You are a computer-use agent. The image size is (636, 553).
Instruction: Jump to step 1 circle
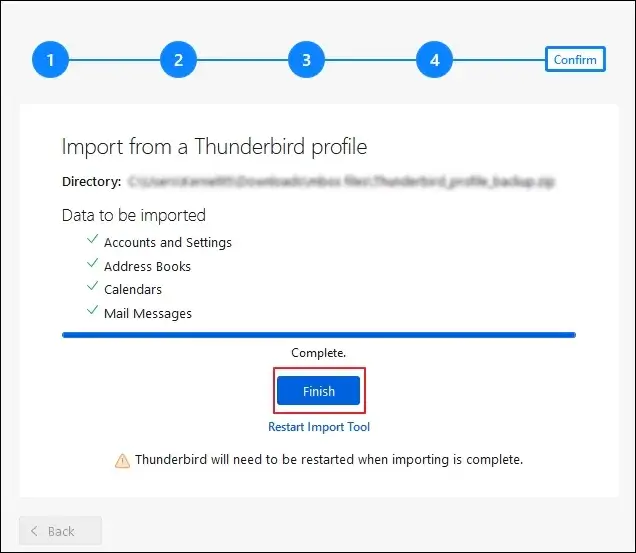(50, 60)
